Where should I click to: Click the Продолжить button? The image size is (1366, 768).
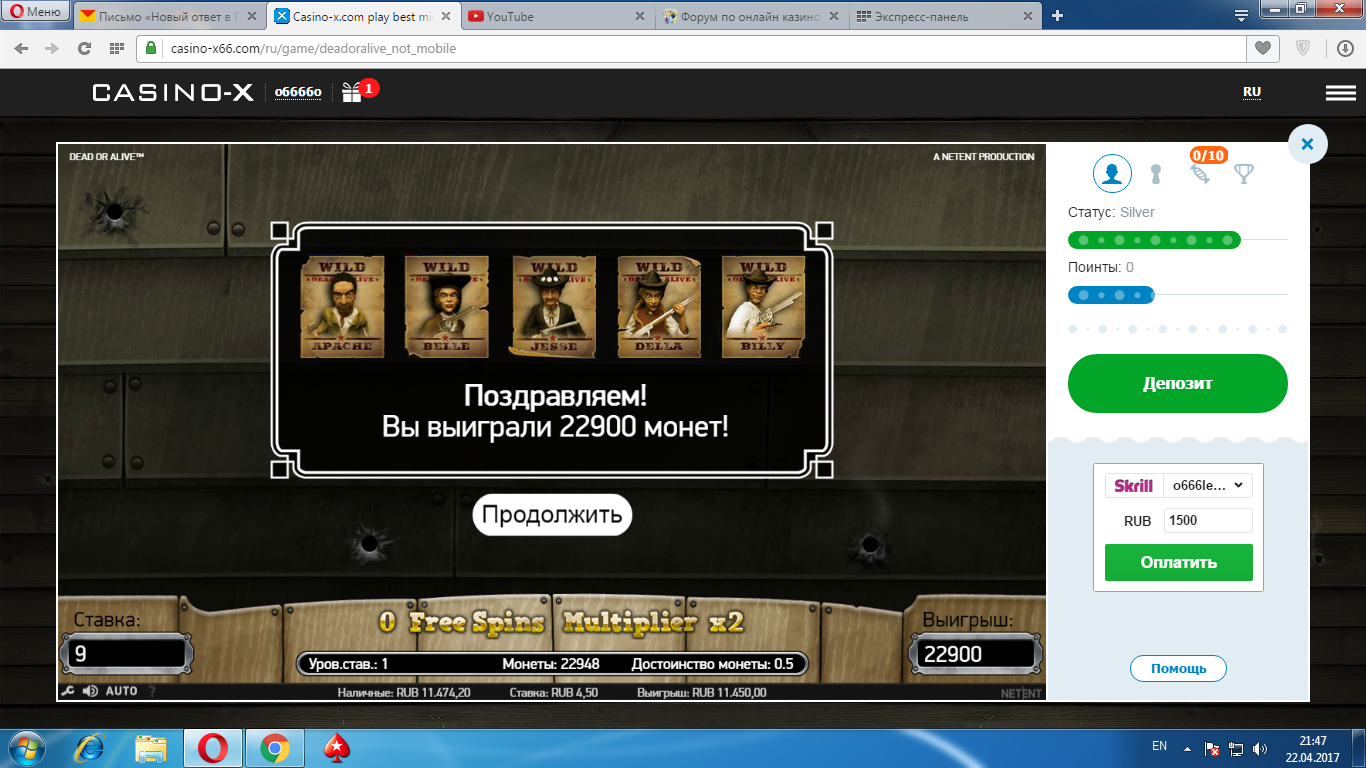pyautogui.click(x=552, y=515)
